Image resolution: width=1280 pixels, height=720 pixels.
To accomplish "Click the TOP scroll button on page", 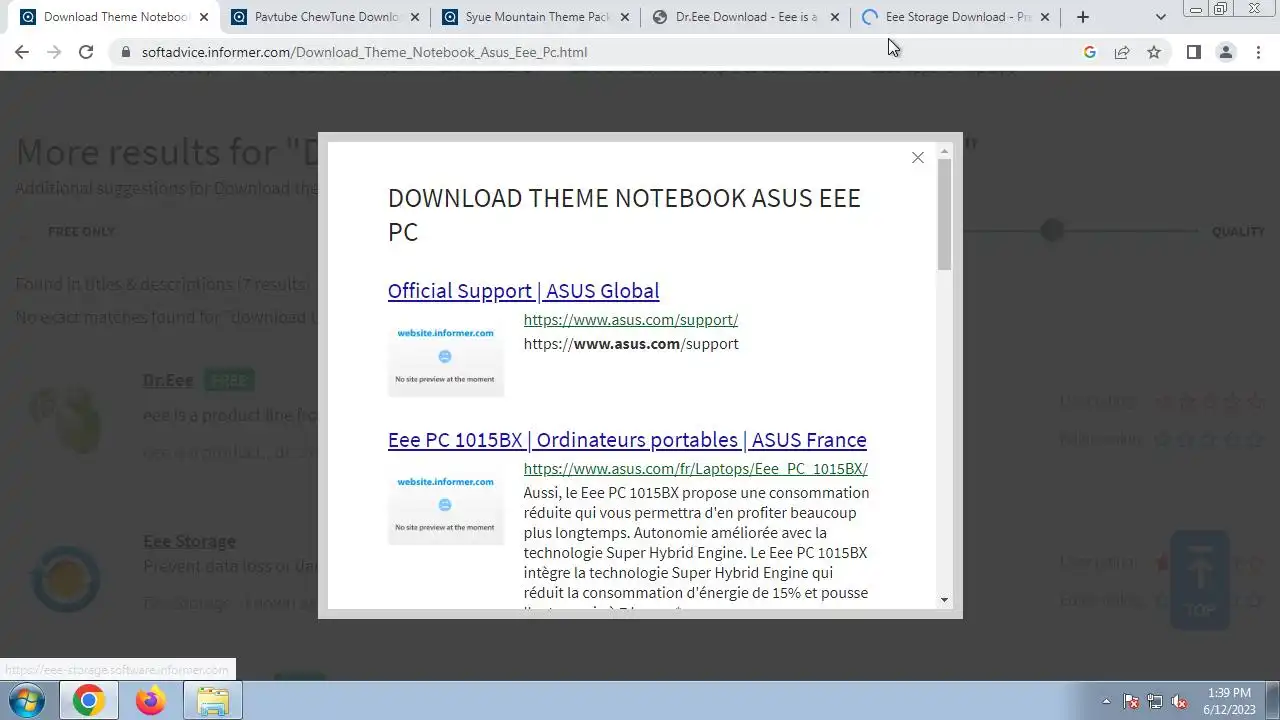I will tap(1199, 580).
